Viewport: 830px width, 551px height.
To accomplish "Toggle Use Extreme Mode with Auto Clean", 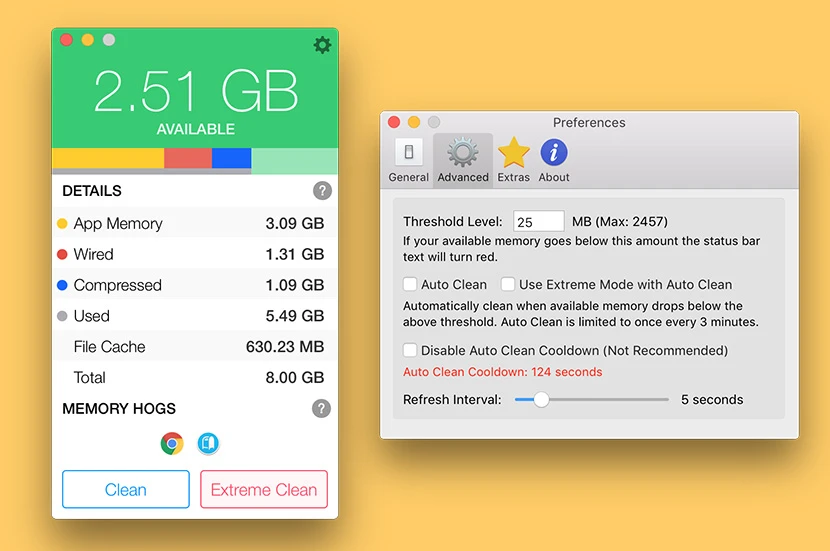I will pyautogui.click(x=508, y=285).
